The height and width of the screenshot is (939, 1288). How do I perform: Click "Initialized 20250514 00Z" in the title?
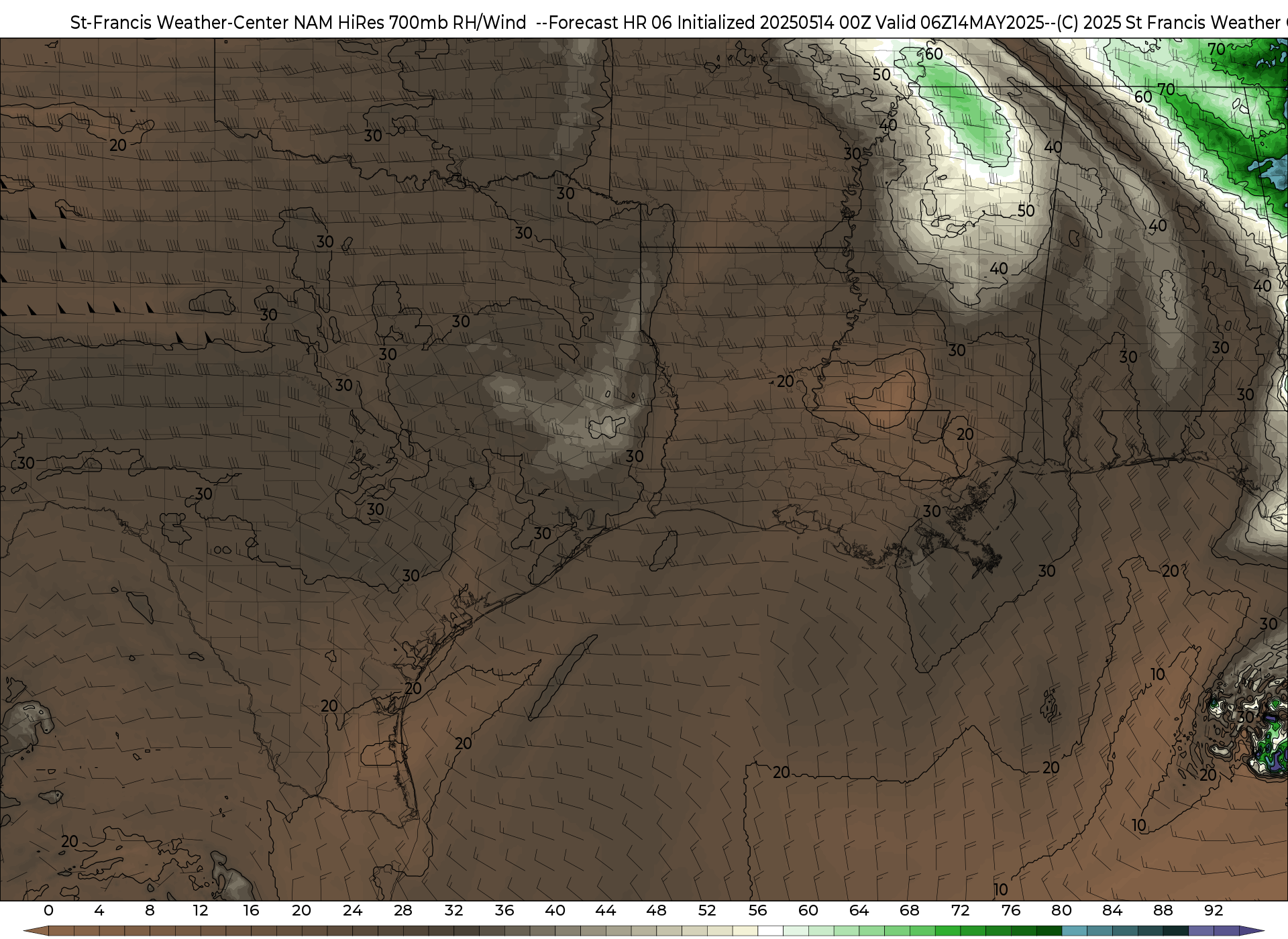coord(773,23)
